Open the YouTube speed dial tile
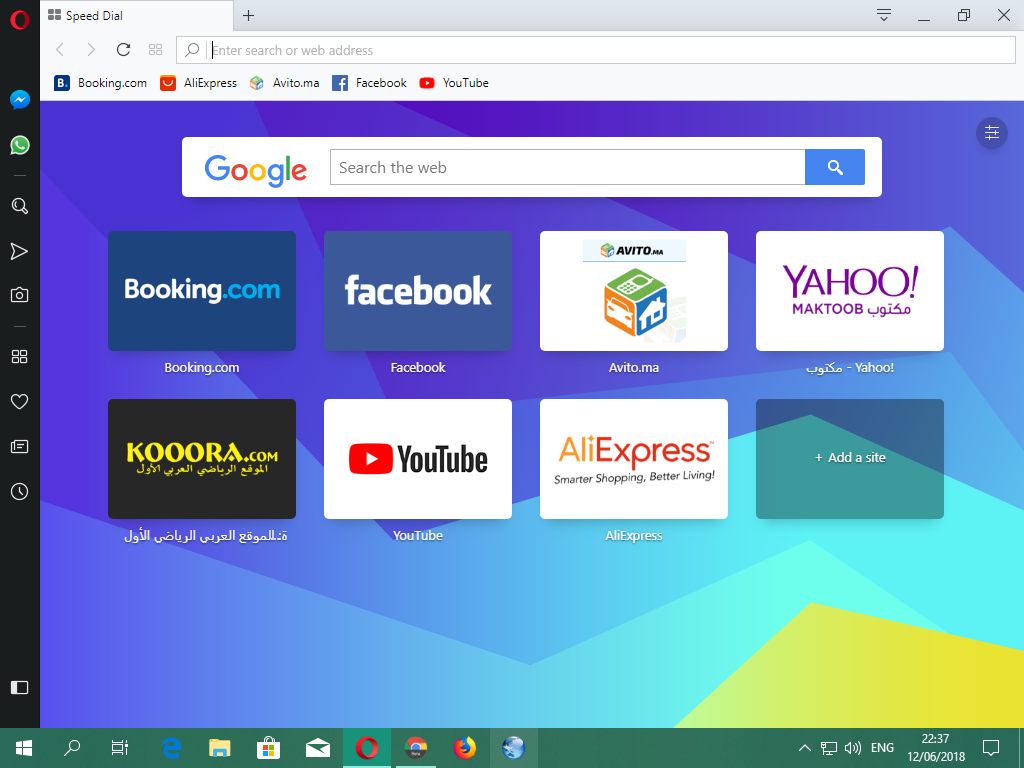The height and width of the screenshot is (768, 1024). (418, 459)
